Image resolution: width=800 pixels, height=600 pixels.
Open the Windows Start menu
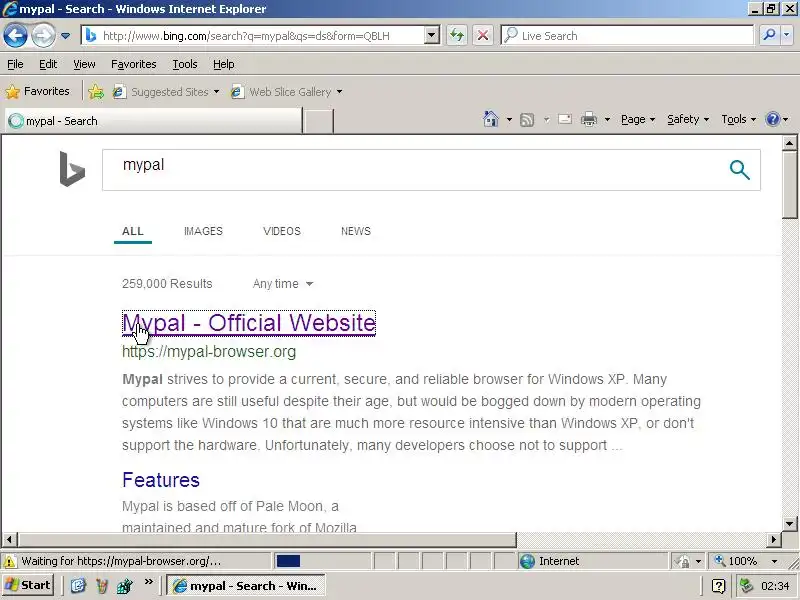[28, 585]
